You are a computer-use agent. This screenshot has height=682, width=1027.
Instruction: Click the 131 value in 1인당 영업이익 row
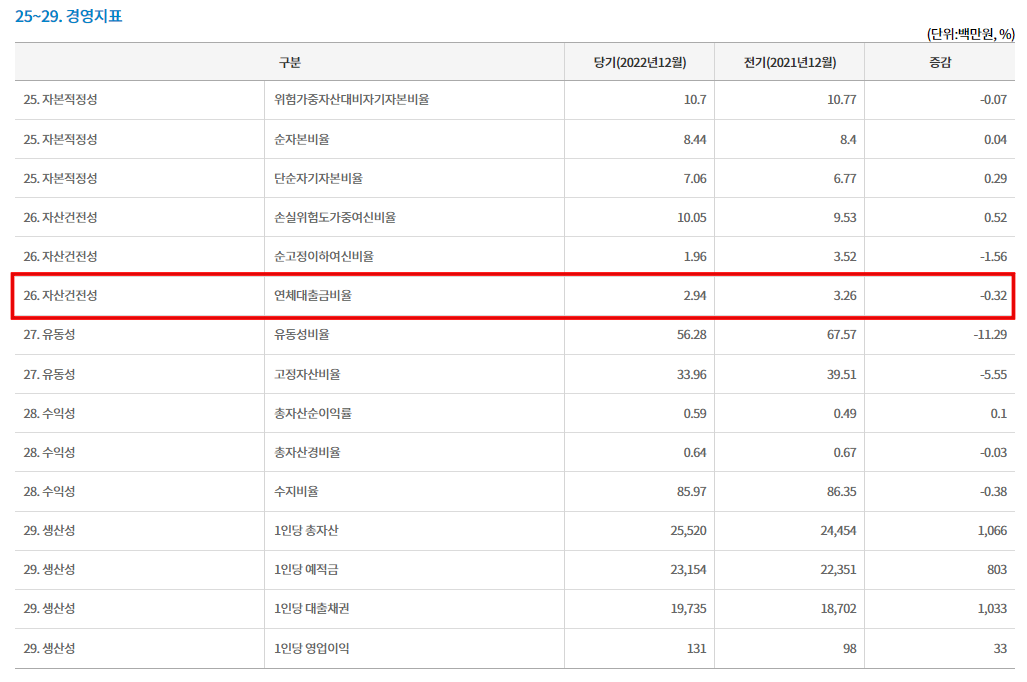pyautogui.click(x=697, y=649)
